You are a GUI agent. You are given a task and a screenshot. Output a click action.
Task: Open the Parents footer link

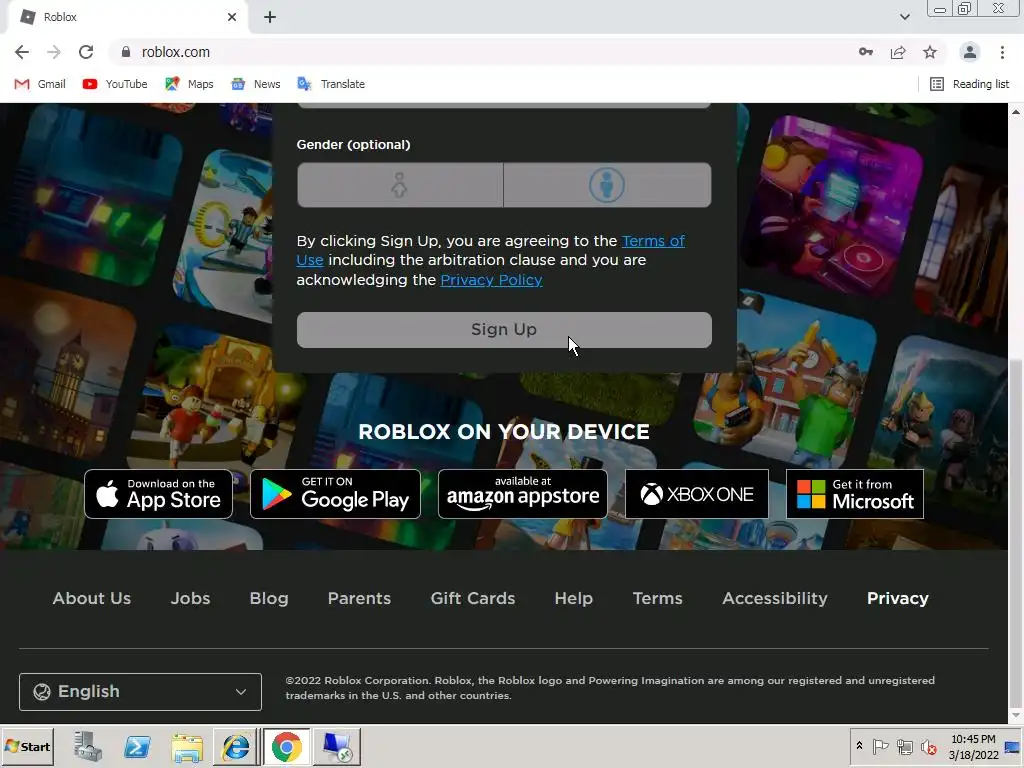coord(359,598)
